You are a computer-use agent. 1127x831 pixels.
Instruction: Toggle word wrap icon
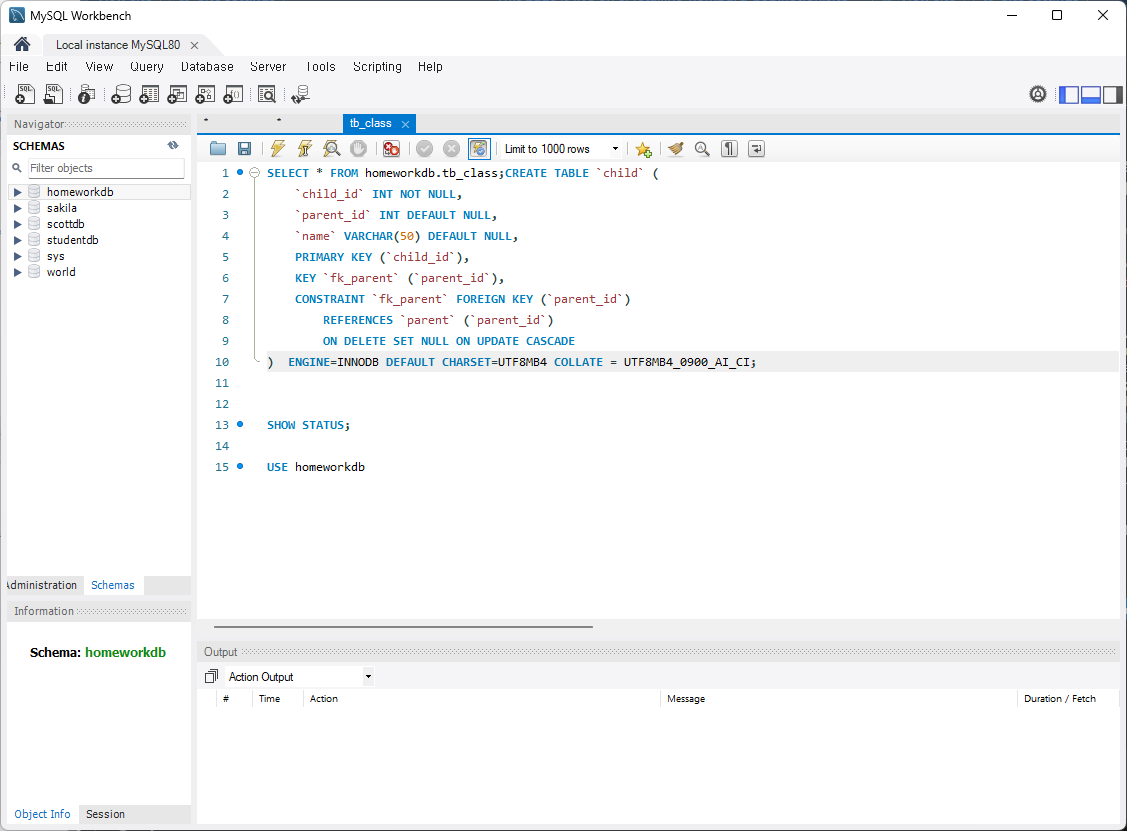tap(756, 149)
